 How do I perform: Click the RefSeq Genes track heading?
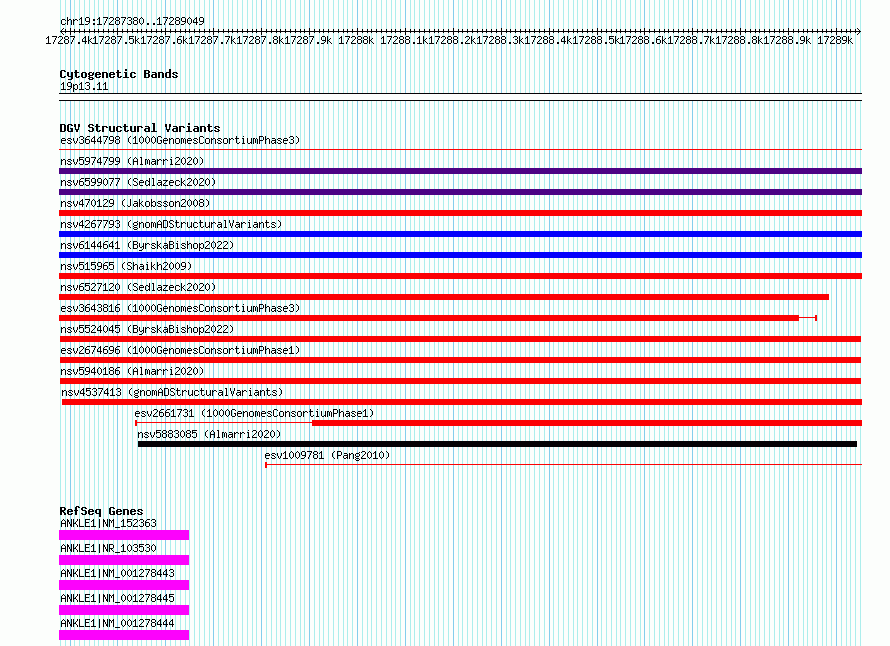[x=101, y=511]
